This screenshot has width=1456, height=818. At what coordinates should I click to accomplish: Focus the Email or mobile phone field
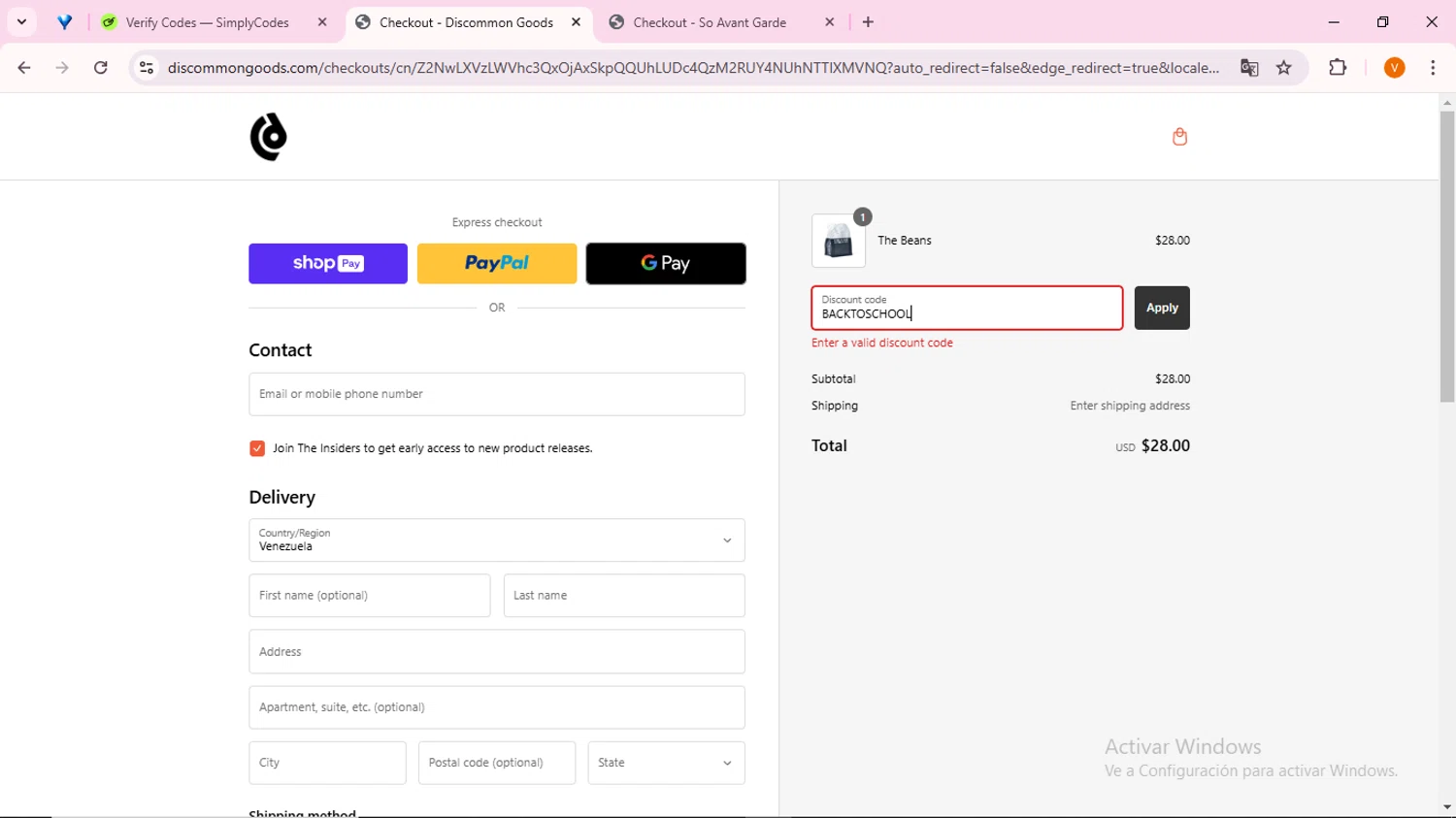tap(497, 394)
